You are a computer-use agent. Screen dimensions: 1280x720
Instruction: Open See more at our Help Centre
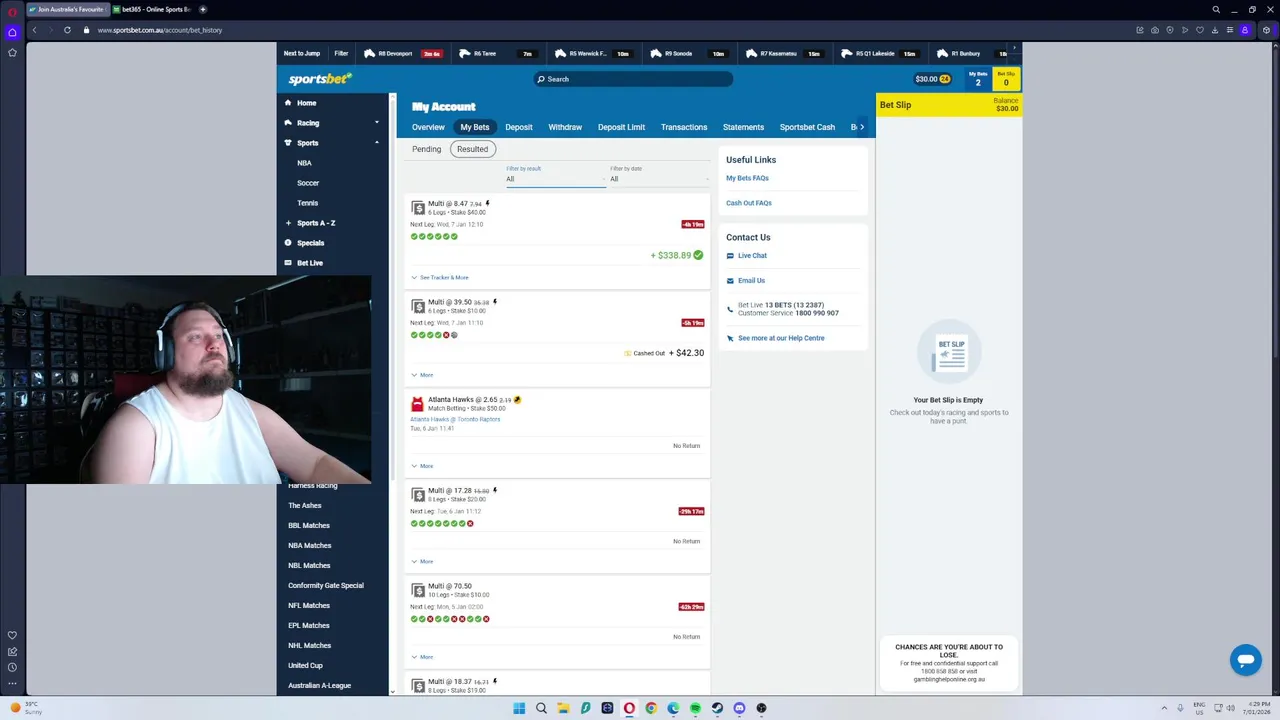(781, 338)
